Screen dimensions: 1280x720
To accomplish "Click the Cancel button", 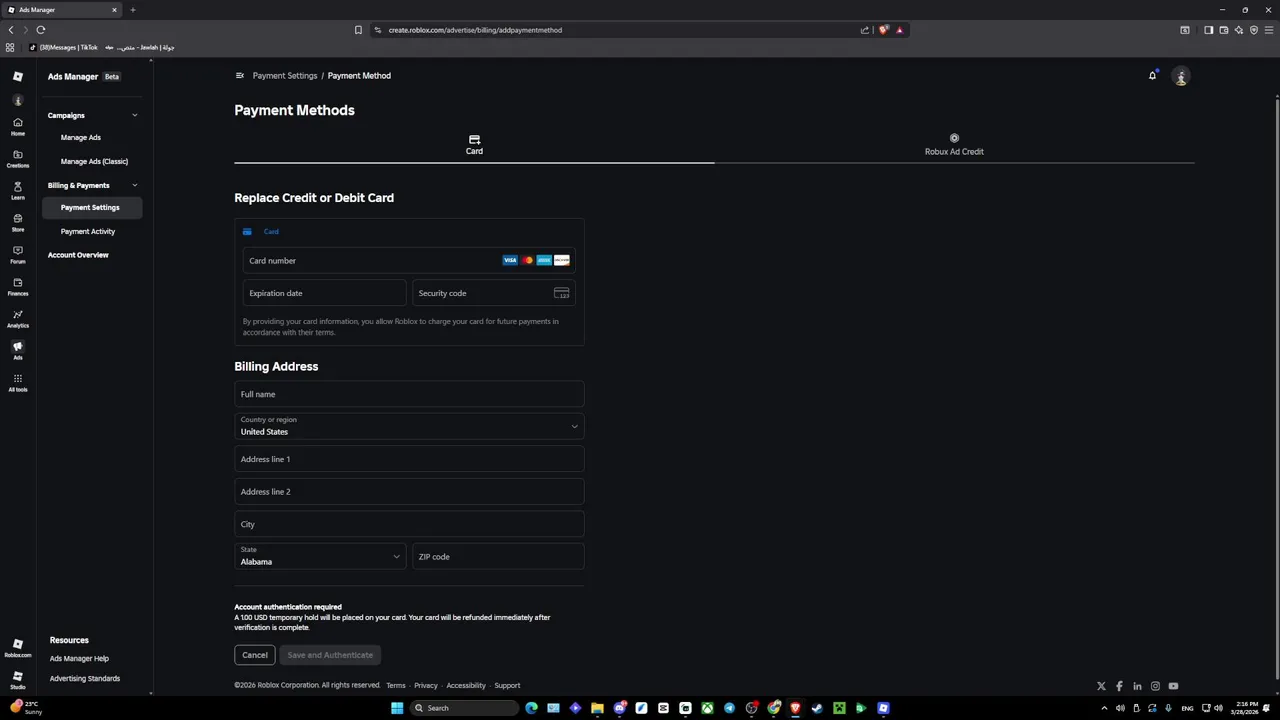I will pyautogui.click(x=255, y=655).
